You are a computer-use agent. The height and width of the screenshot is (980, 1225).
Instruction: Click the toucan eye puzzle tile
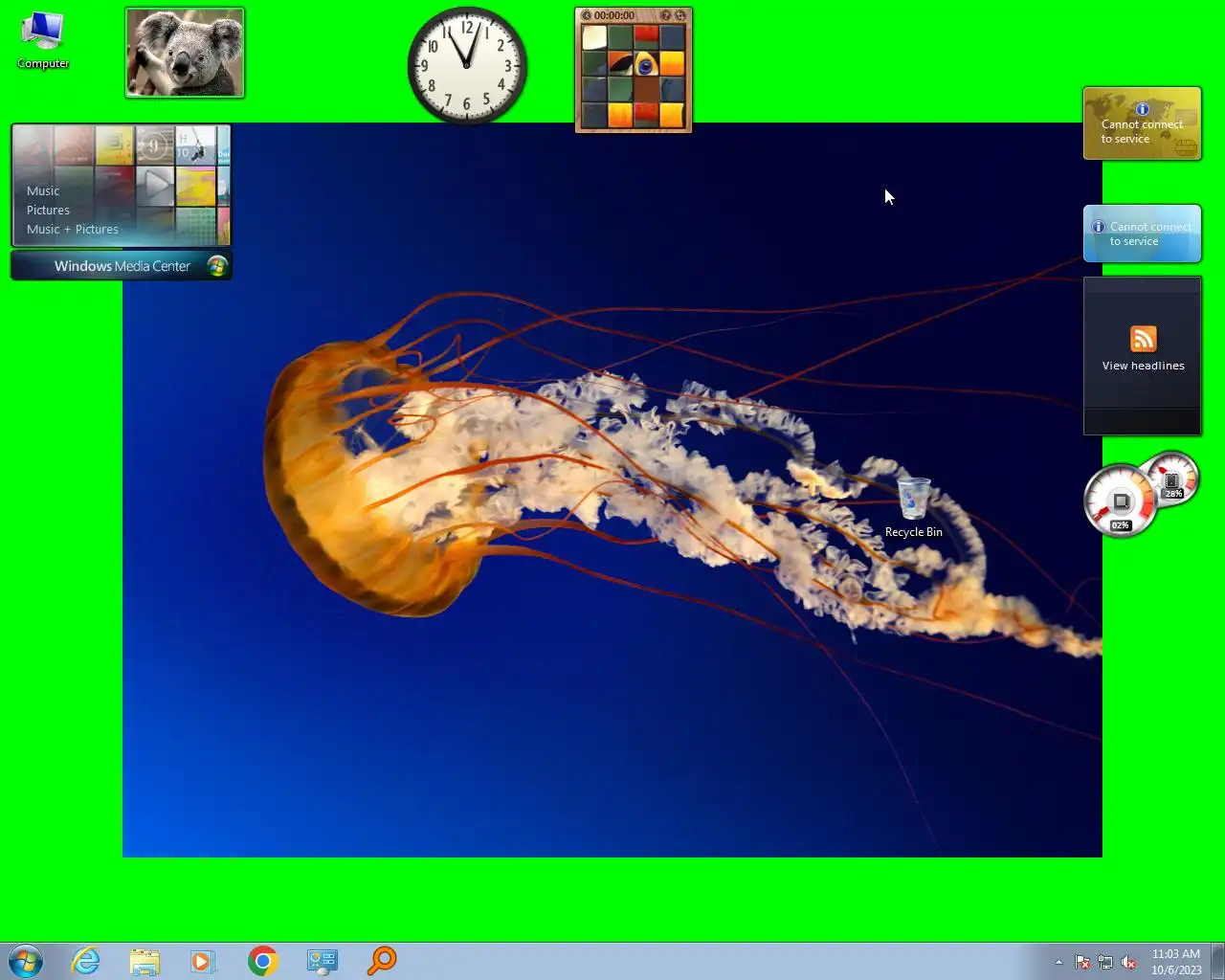click(646, 64)
